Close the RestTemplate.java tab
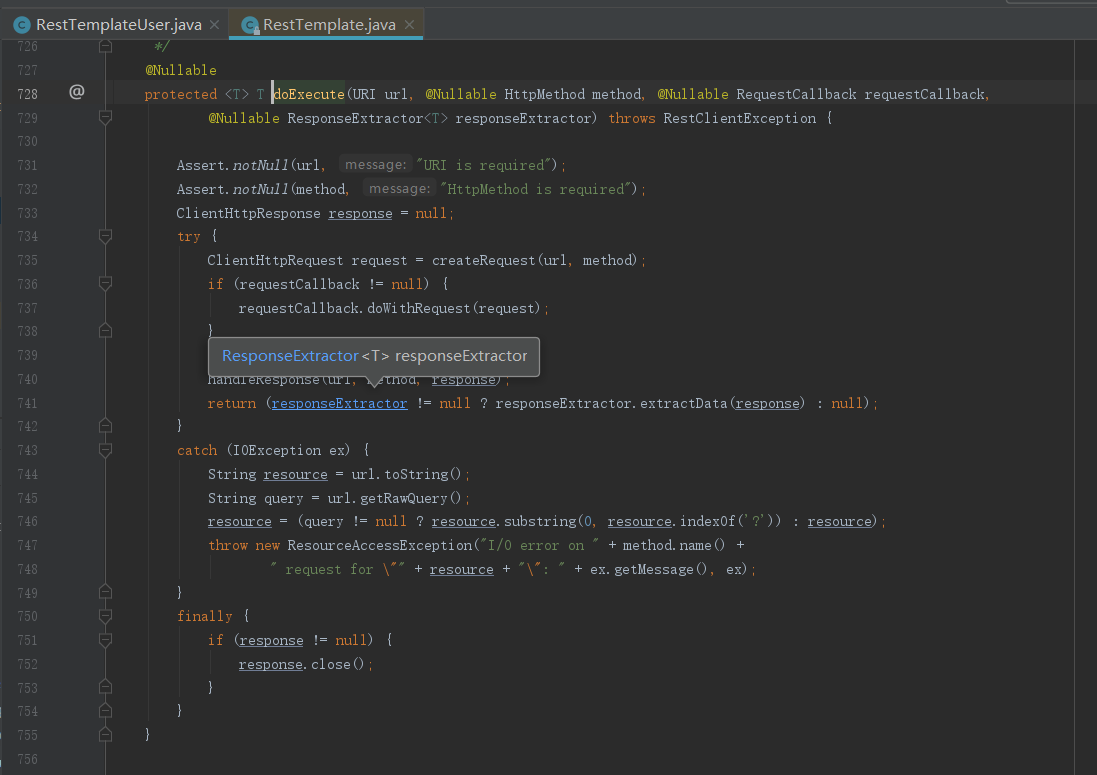 tap(410, 25)
